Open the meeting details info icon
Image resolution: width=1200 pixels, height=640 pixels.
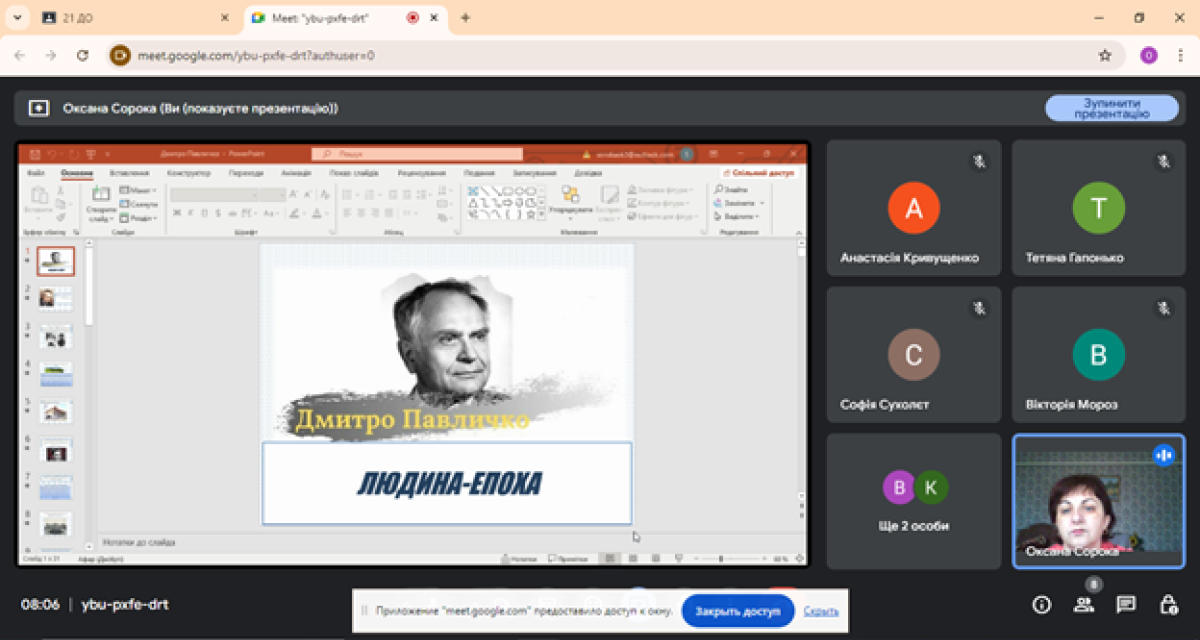1042,604
